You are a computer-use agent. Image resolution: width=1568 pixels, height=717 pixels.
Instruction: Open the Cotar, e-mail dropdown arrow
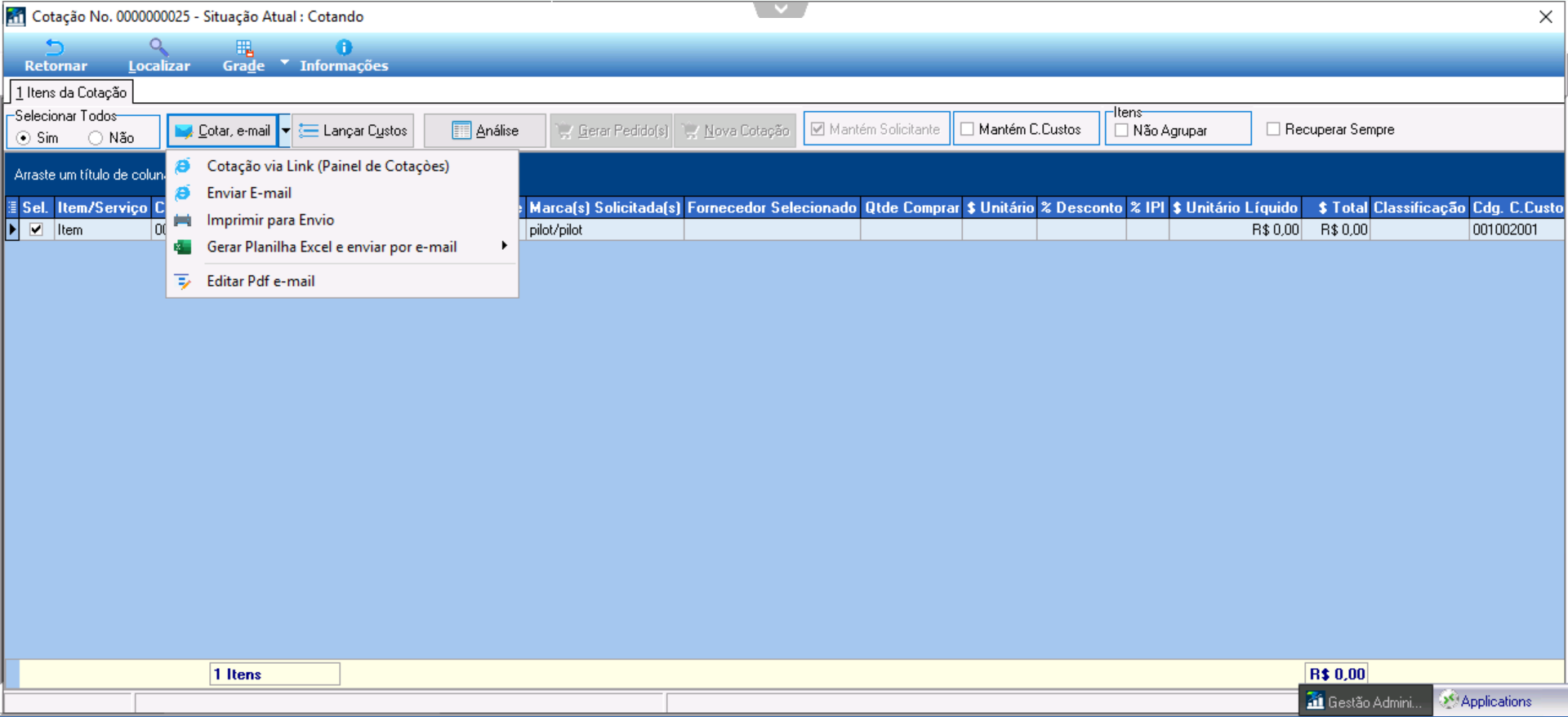285,130
